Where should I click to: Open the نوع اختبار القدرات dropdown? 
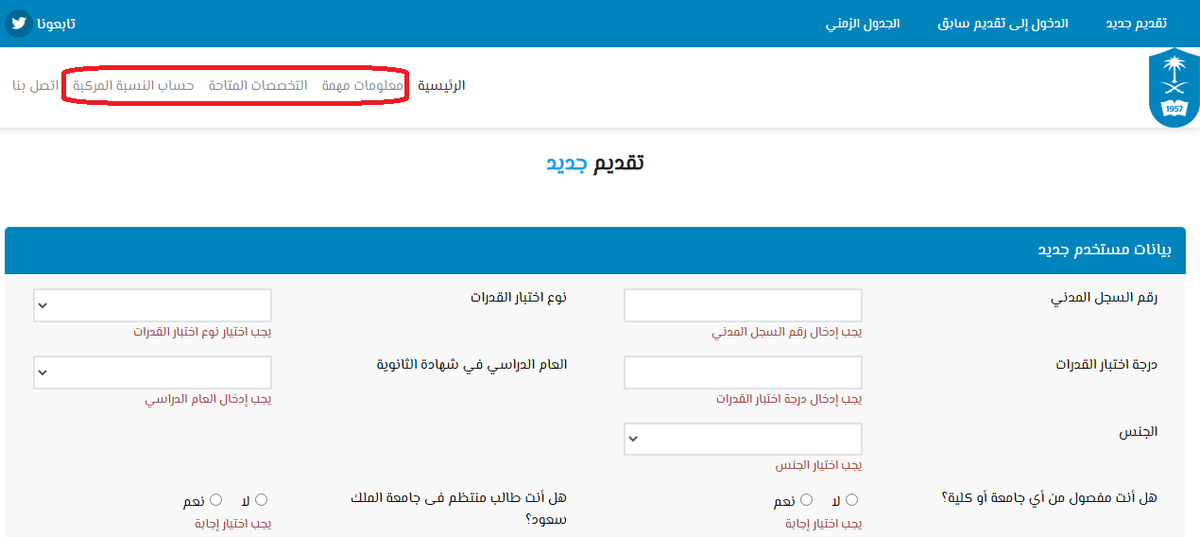152,306
